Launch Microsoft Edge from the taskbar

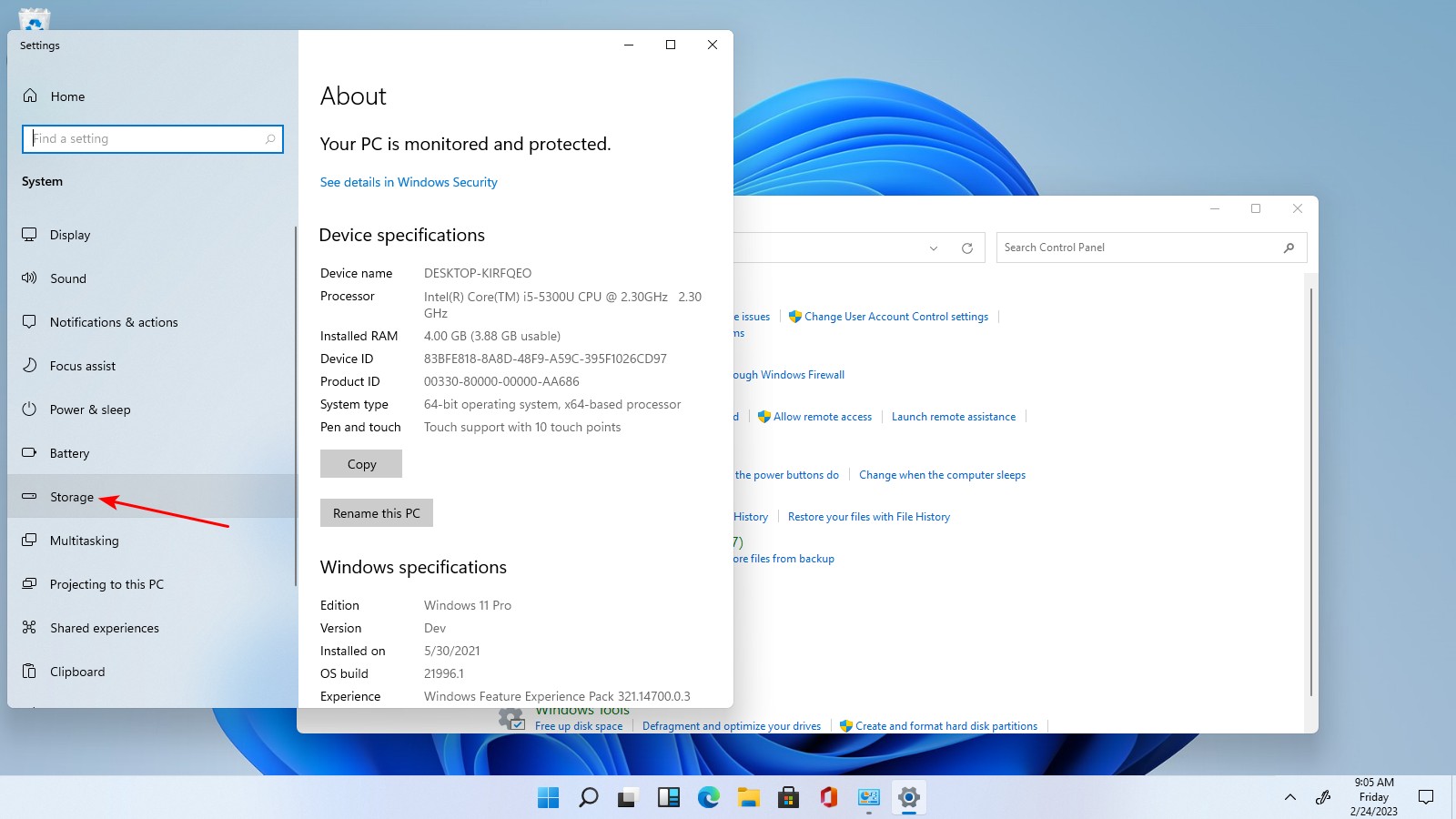709,797
